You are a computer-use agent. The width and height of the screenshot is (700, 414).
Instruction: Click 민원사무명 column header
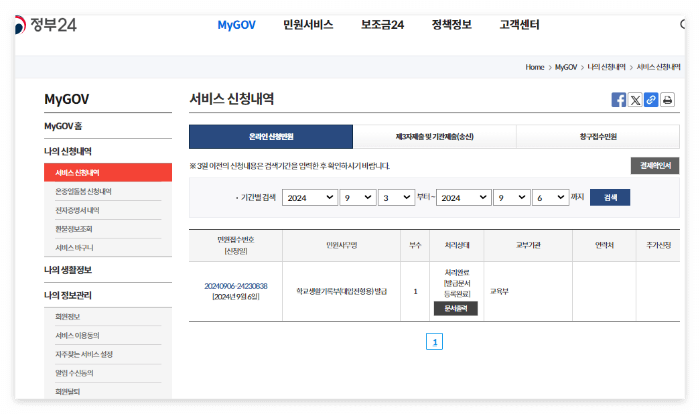(x=342, y=245)
